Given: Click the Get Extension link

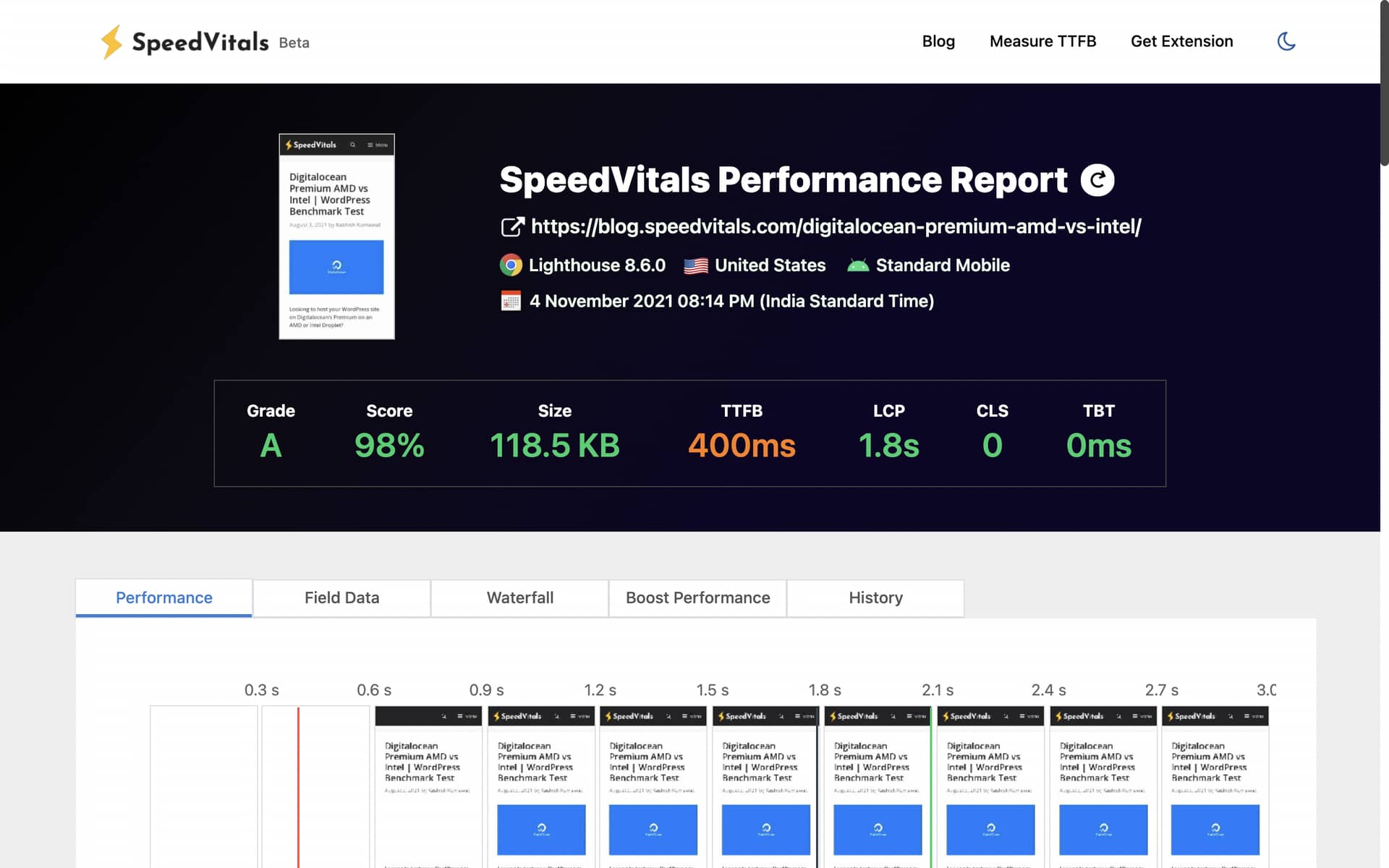Looking at the screenshot, I should click(x=1181, y=41).
